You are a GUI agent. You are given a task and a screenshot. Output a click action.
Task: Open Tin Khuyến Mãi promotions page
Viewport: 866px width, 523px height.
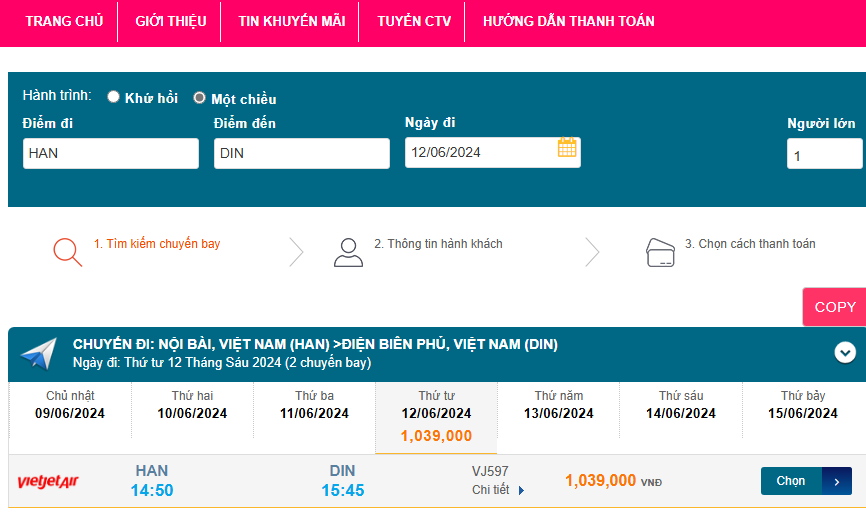pyautogui.click(x=291, y=21)
